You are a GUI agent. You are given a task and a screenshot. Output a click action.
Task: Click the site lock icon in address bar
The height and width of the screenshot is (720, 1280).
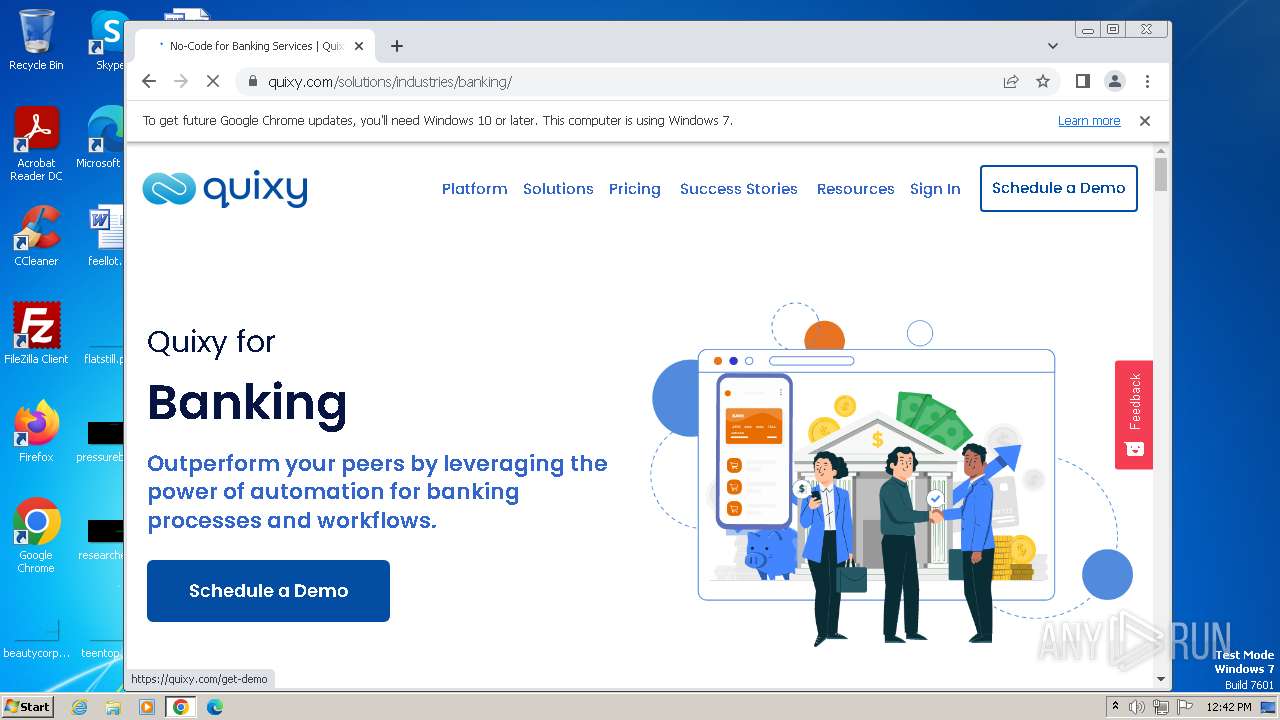252,82
